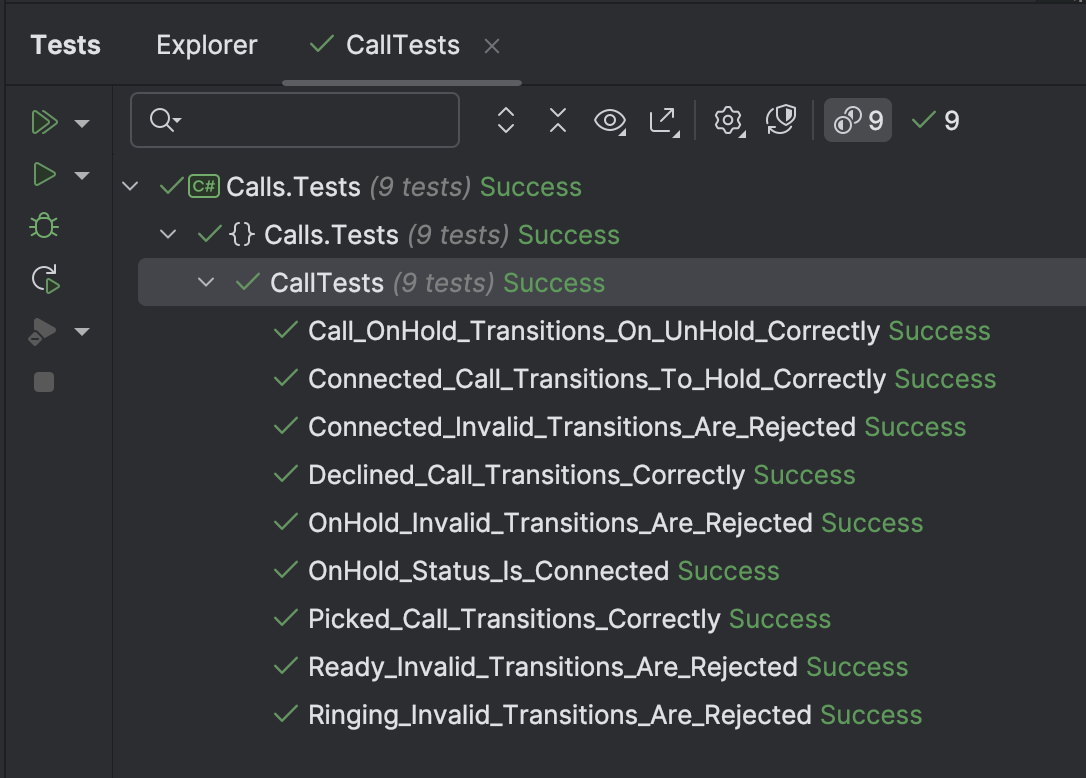Toggle the preview eye icon
1086x778 pixels.
(x=610, y=120)
